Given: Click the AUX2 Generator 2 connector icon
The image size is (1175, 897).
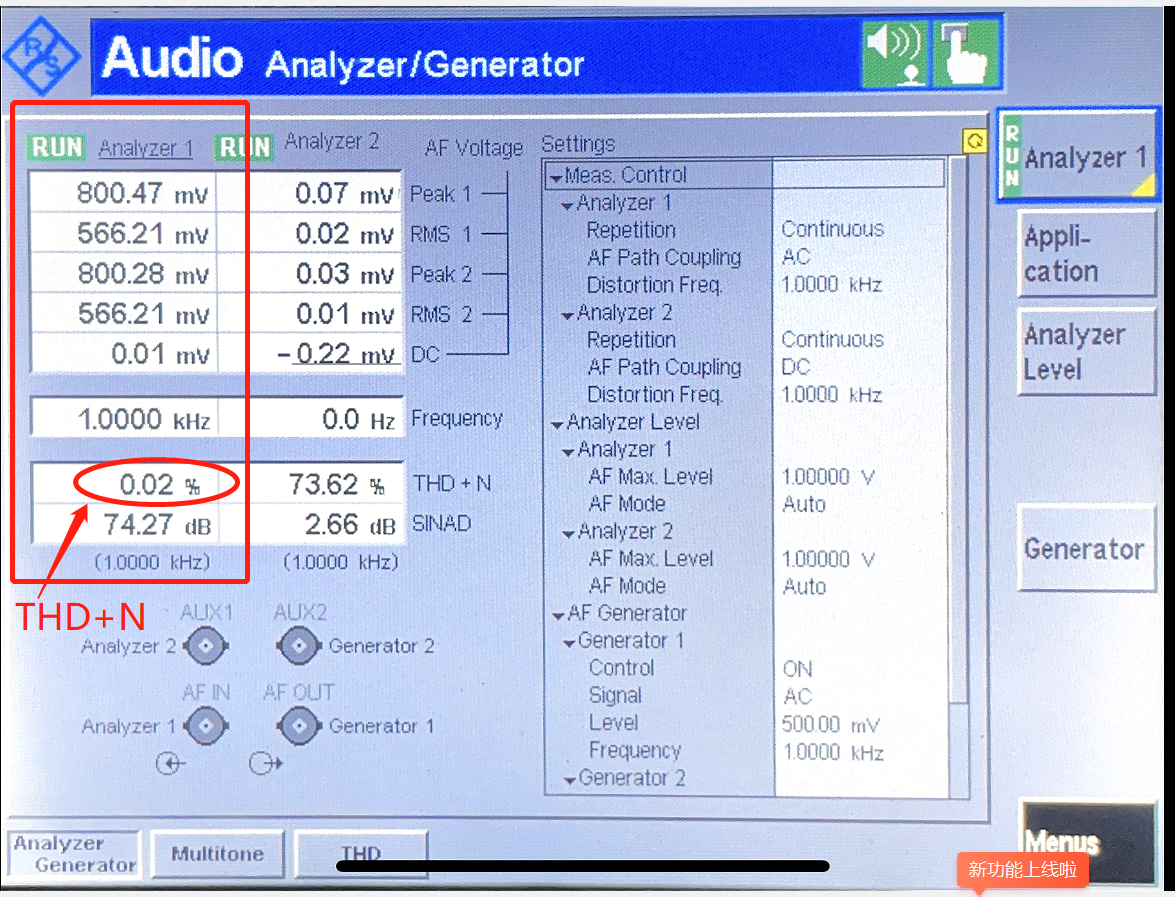Looking at the screenshot, I should 299,646.
